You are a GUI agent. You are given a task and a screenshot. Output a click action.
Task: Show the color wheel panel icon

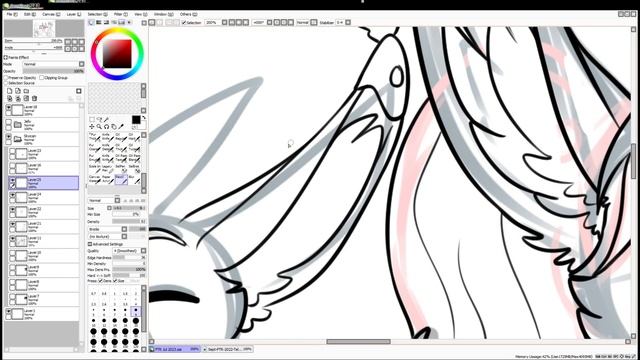(91, 22)
